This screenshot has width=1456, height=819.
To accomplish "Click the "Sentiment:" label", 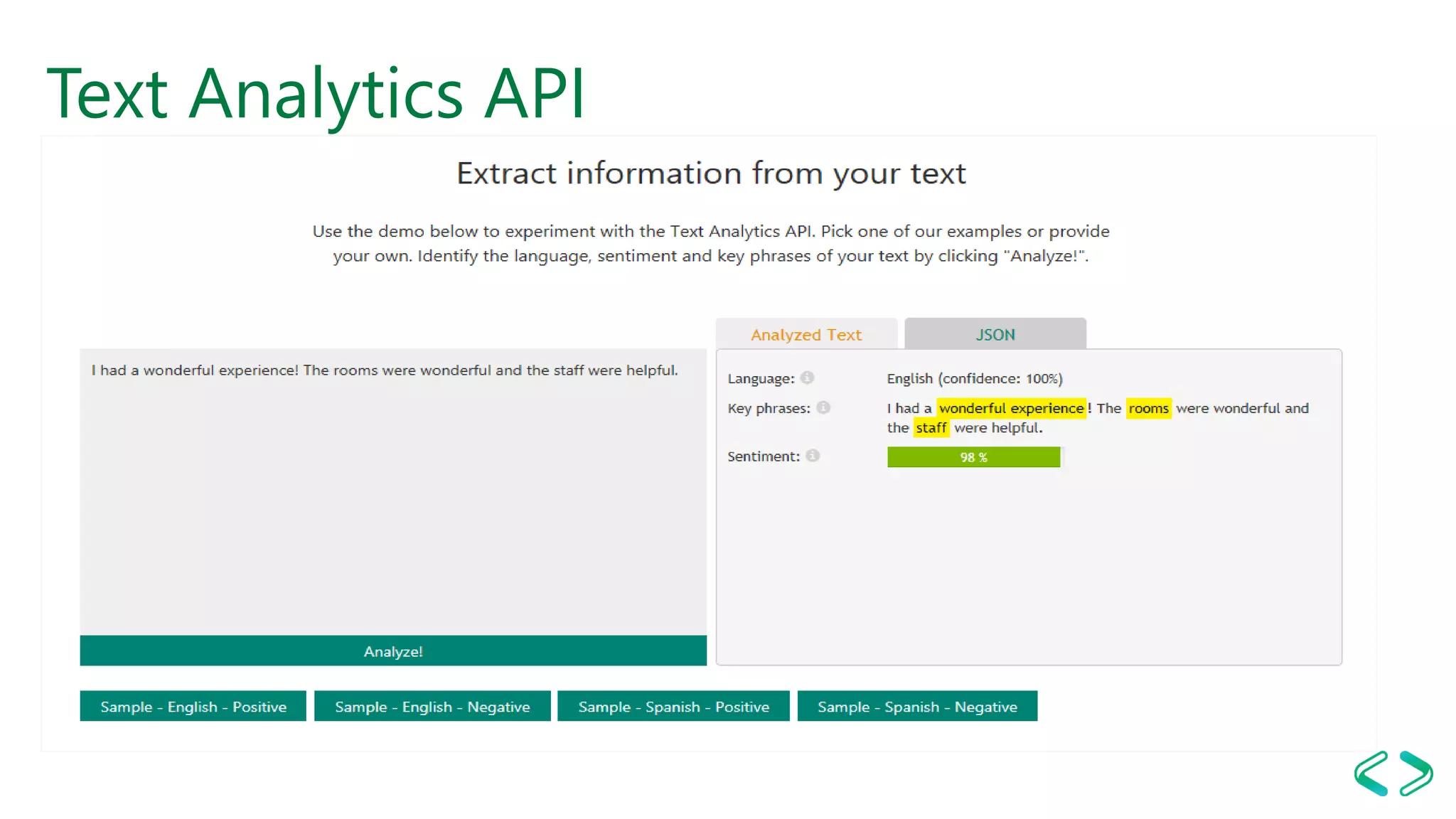I will 764,456.
